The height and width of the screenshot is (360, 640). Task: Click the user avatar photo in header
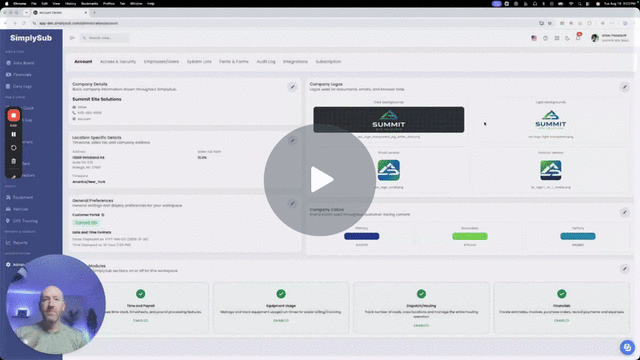point(595,38)
